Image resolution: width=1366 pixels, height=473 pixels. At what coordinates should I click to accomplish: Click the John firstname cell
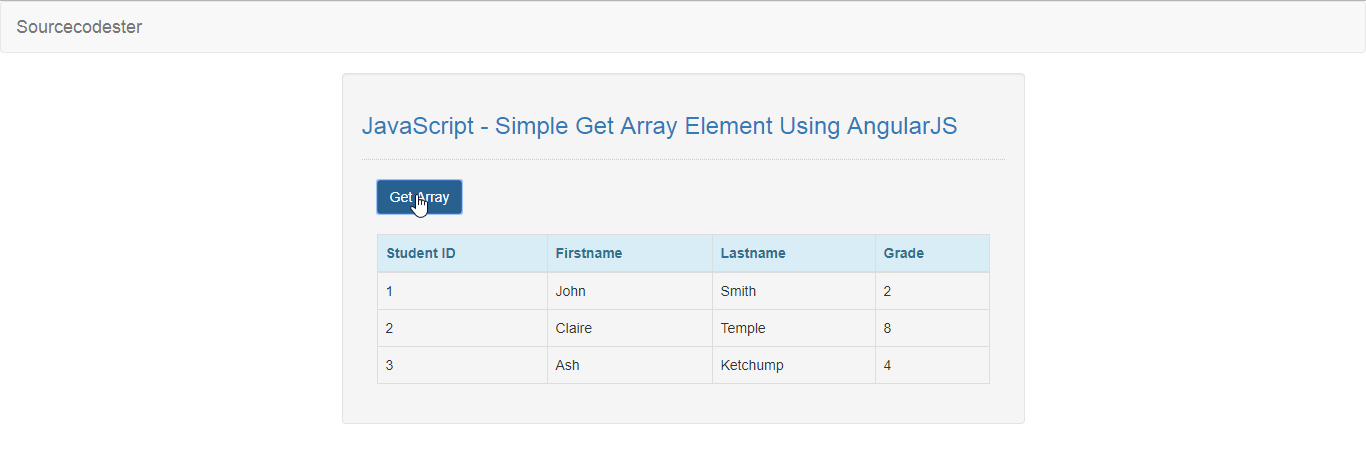coord(630,291)
